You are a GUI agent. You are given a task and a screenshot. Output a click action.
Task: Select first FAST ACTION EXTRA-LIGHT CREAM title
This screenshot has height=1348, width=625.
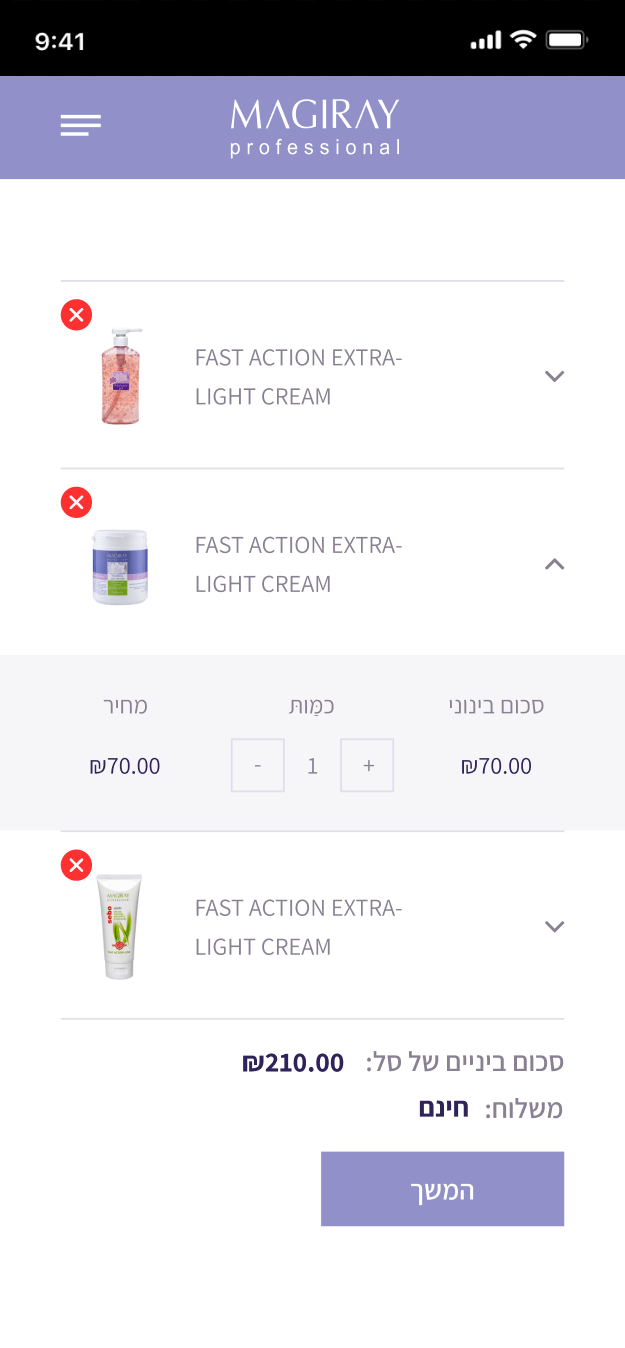(298, 377)
